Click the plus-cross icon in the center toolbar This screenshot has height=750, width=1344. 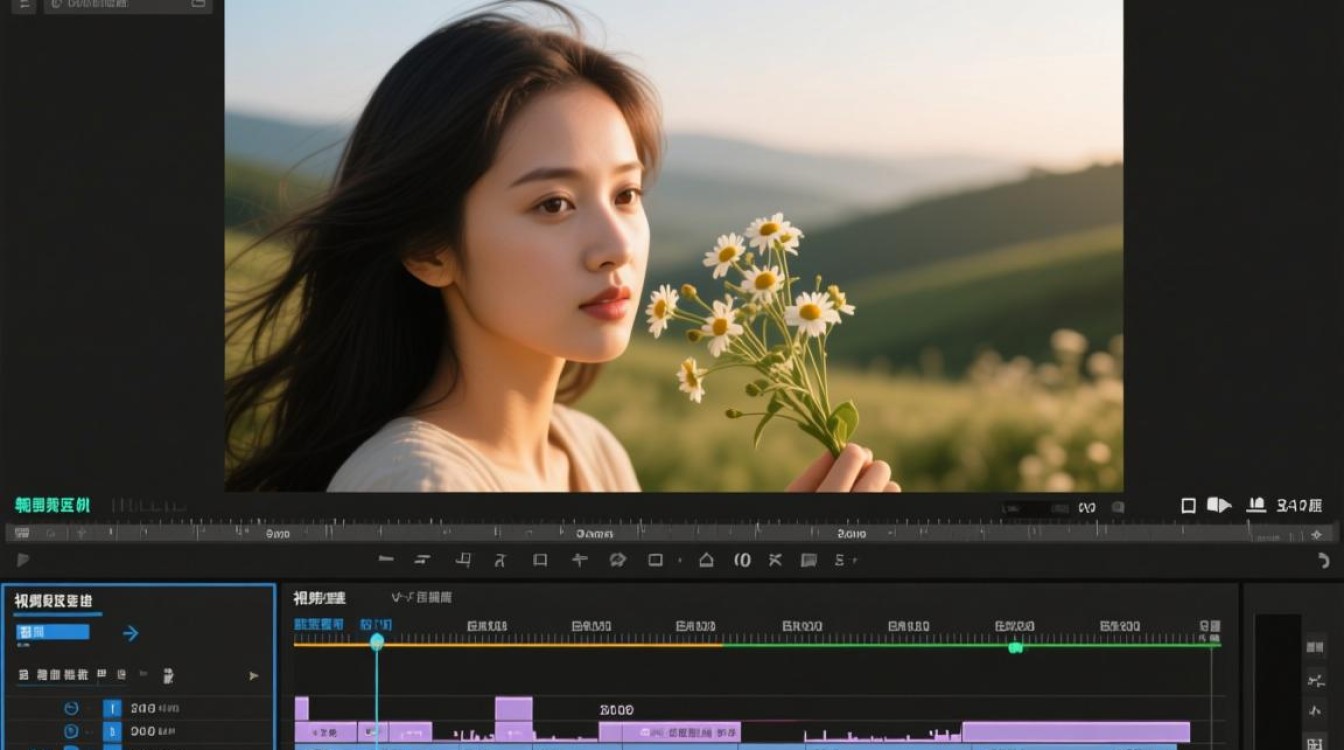point(579,560)
